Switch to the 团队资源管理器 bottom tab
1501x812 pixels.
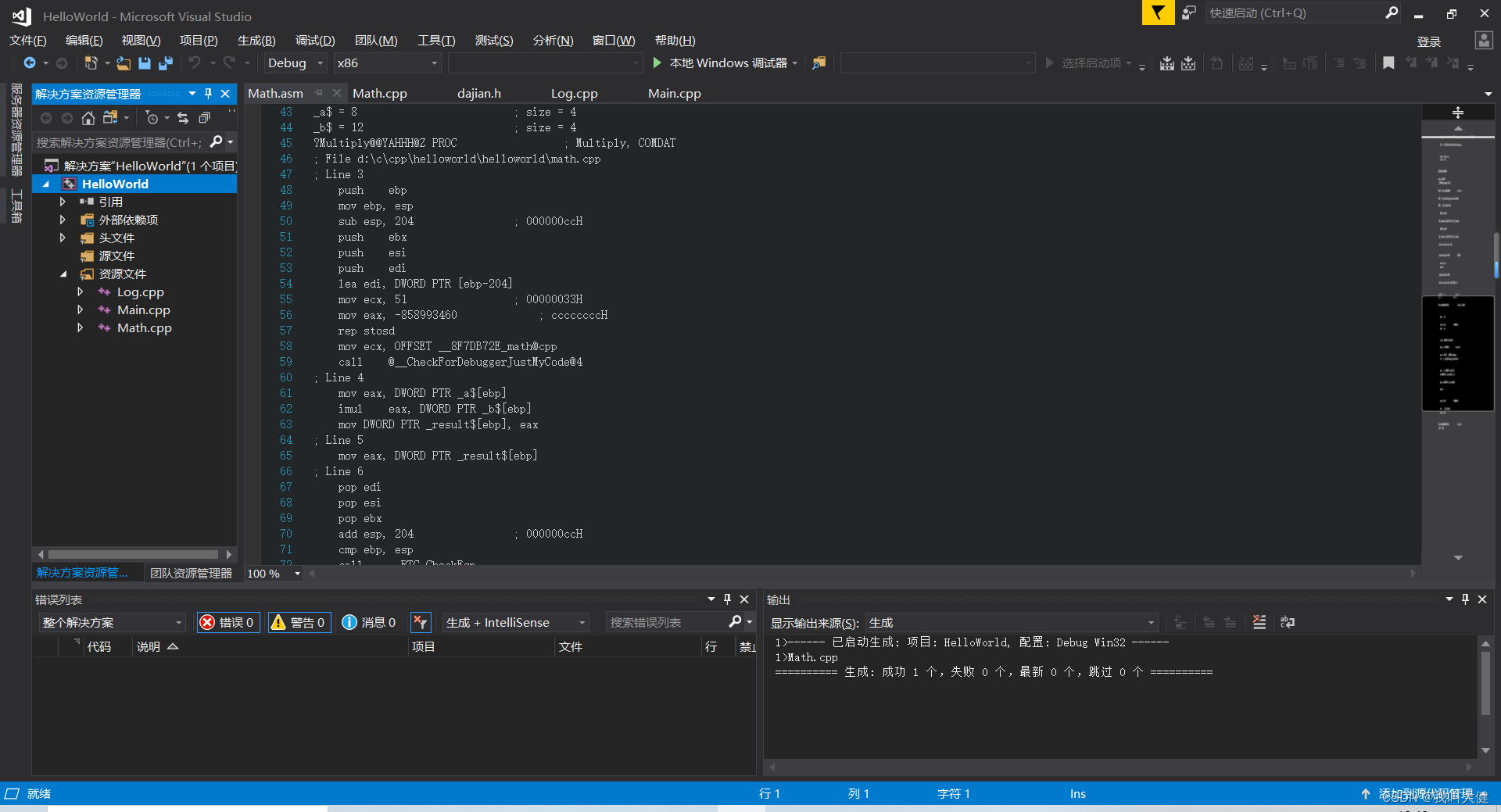191,573
